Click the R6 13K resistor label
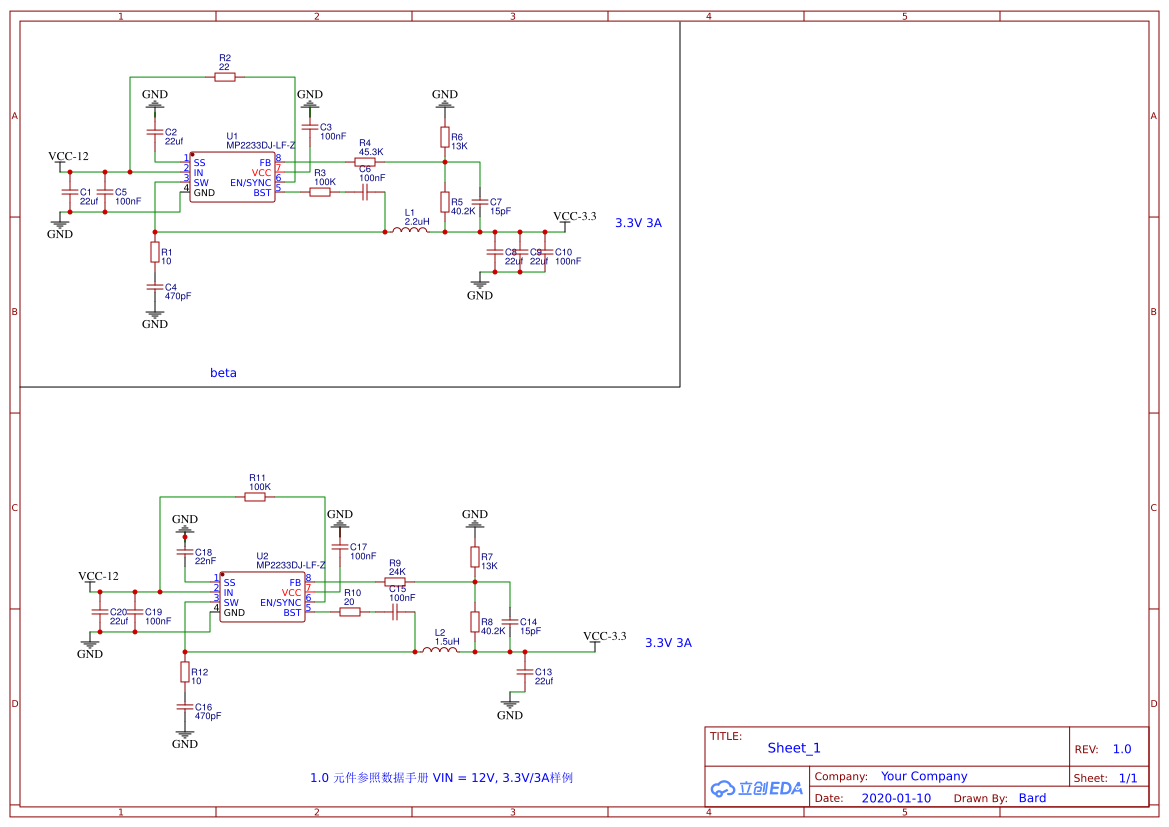The image size is (1169, 827). pos(459,142)
